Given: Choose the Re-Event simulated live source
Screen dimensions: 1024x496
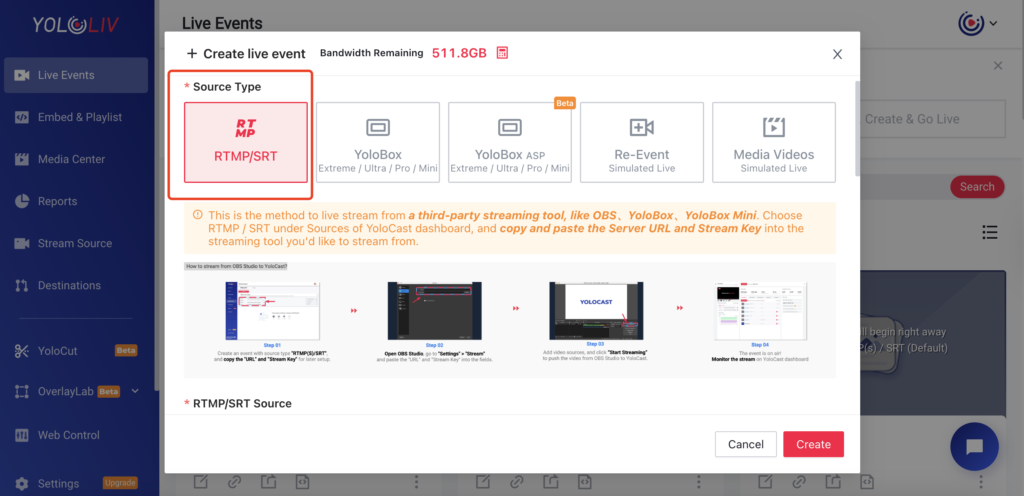Looking at the screenshot, I should tap(641, 142).
